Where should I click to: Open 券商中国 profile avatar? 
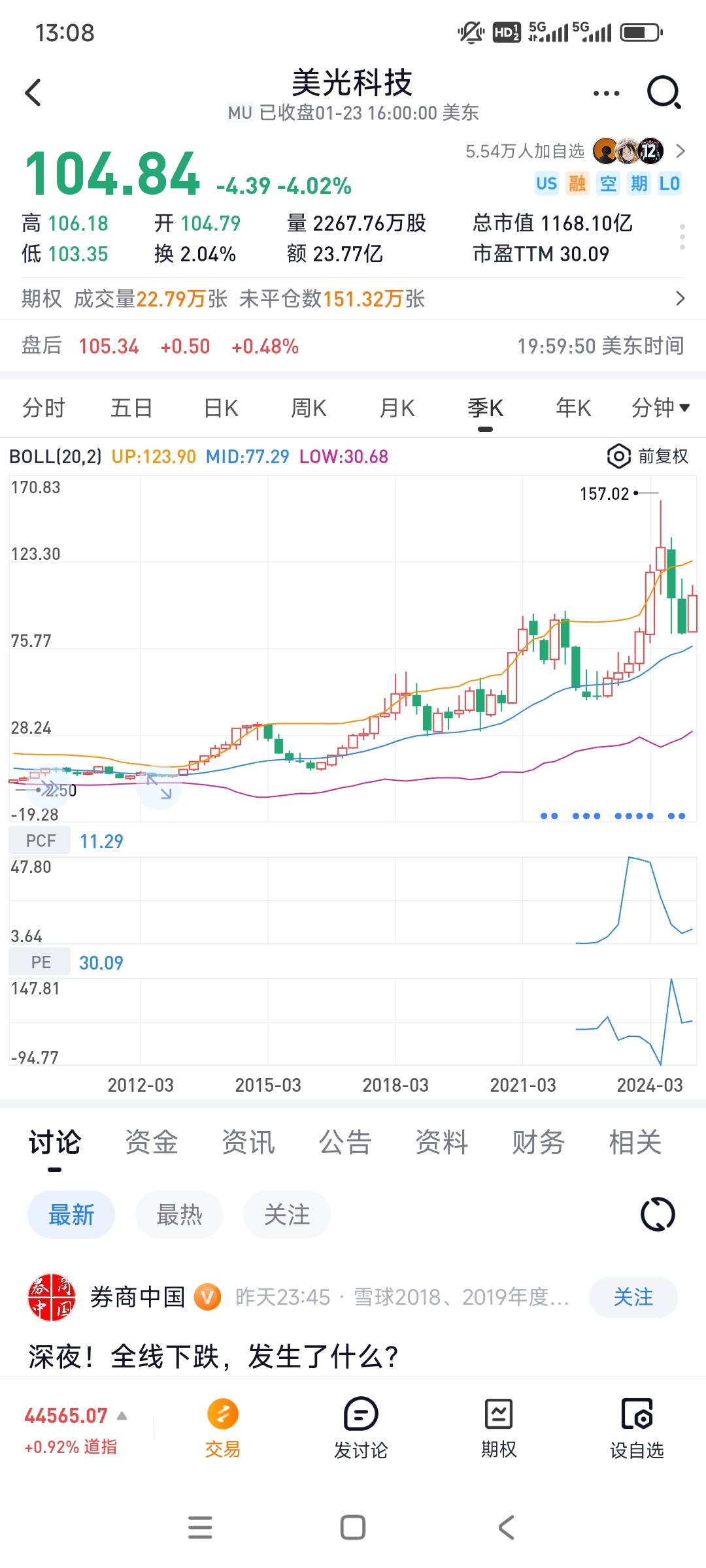[x=52, y=1297]
